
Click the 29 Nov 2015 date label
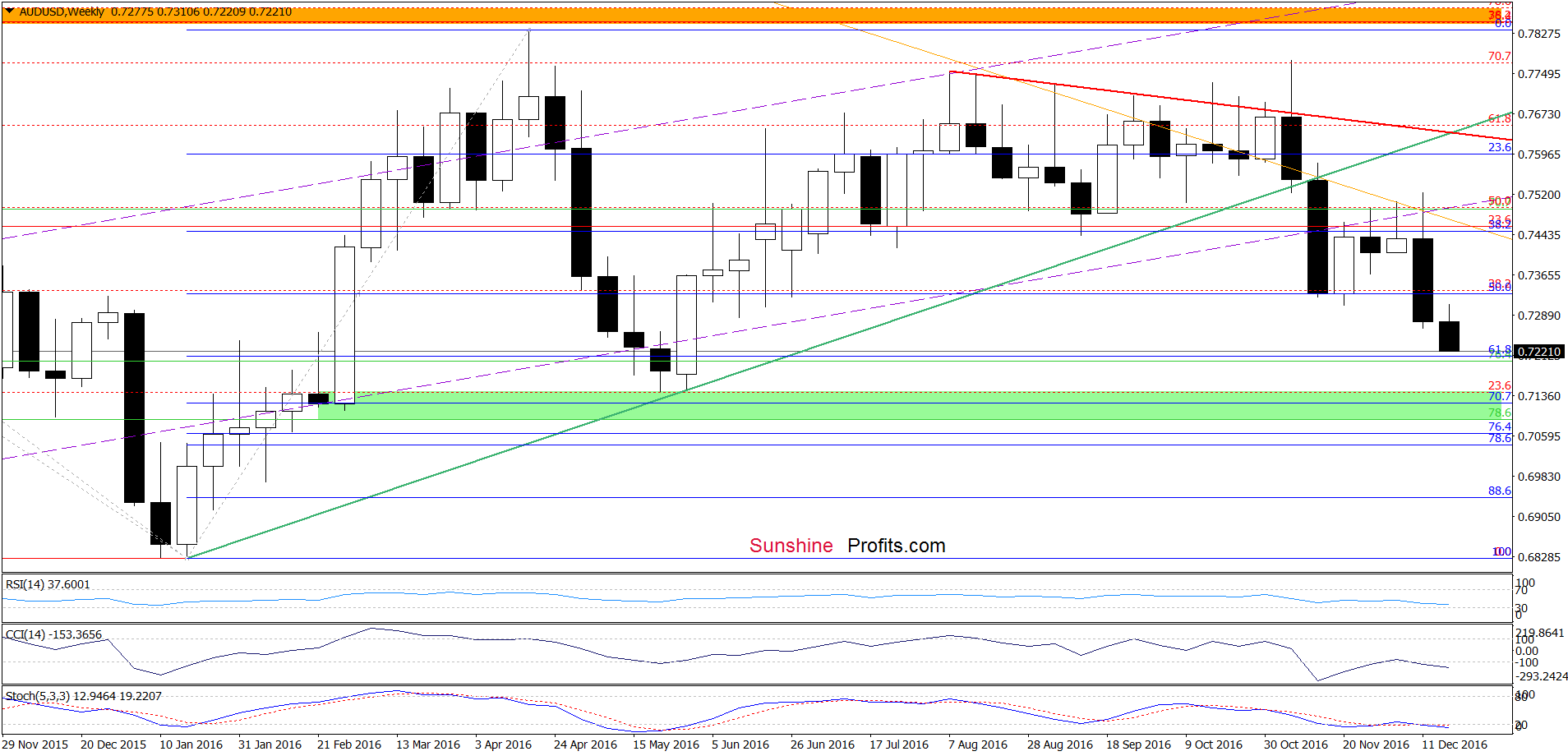click(35, 744)
